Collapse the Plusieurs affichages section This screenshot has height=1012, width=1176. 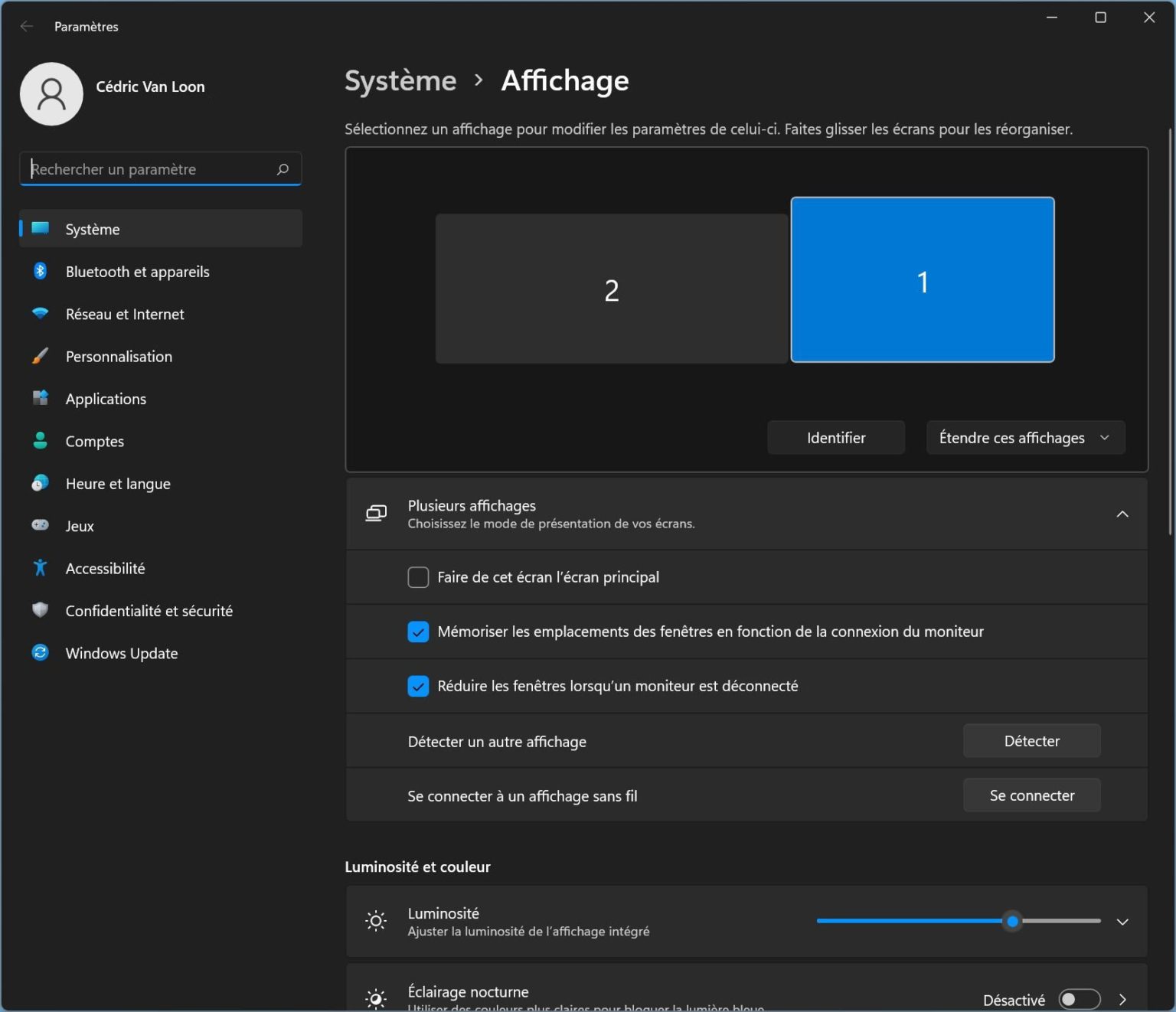point(1122,514)
